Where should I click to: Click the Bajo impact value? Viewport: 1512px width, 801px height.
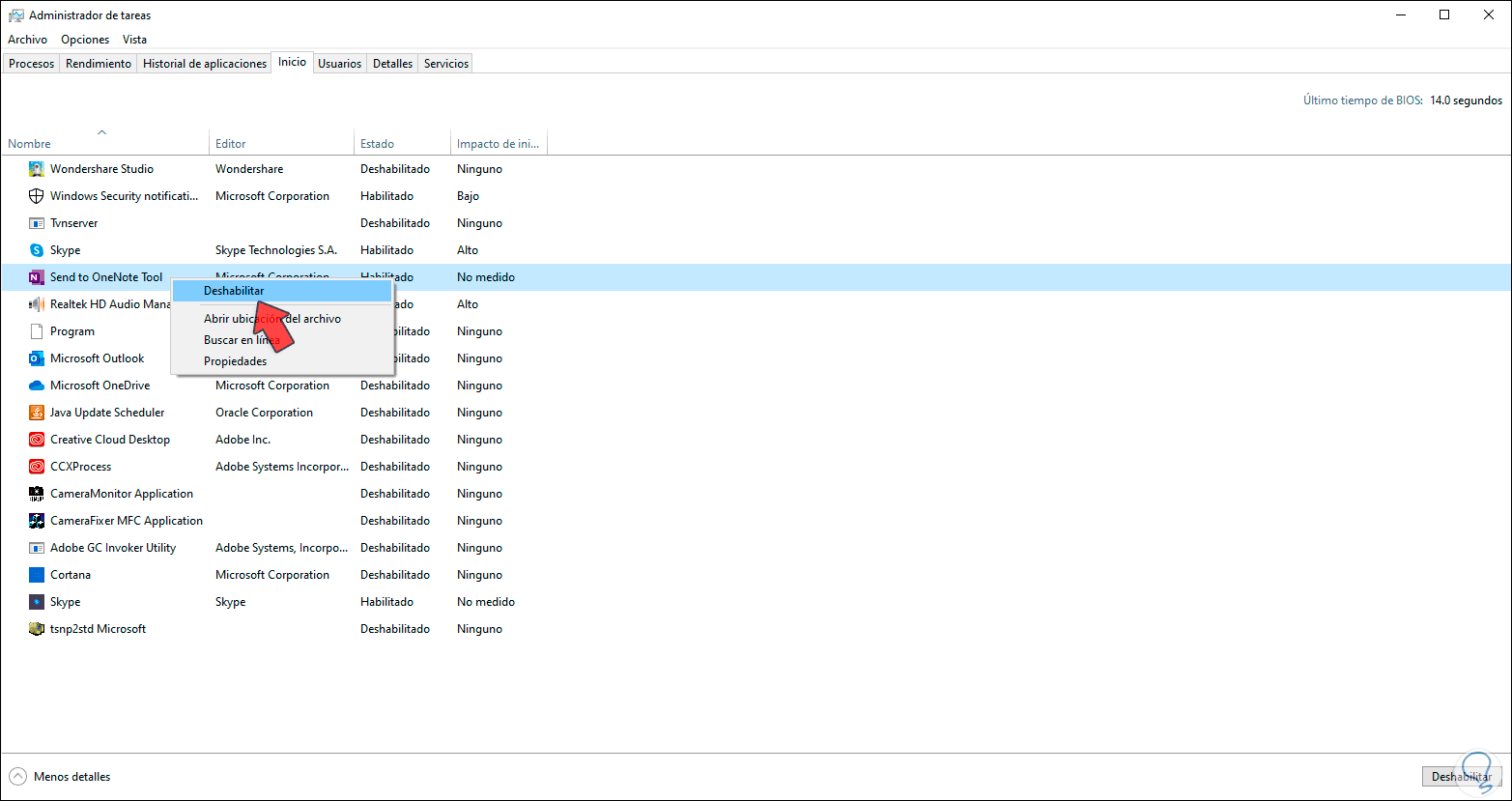pyautogui.click(x=469, y=196)
